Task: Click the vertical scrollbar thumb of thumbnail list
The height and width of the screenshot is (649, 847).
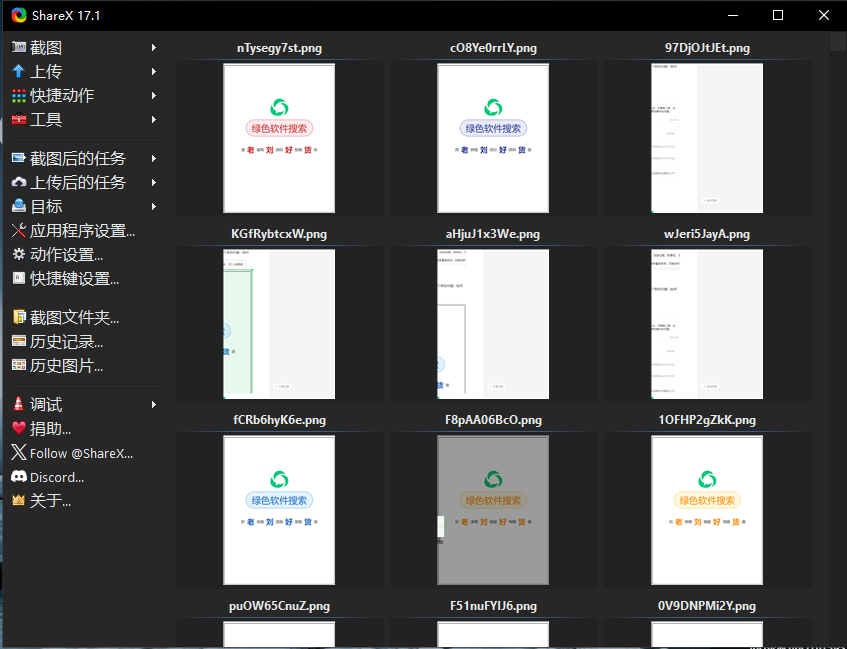Action: (838, 42)
